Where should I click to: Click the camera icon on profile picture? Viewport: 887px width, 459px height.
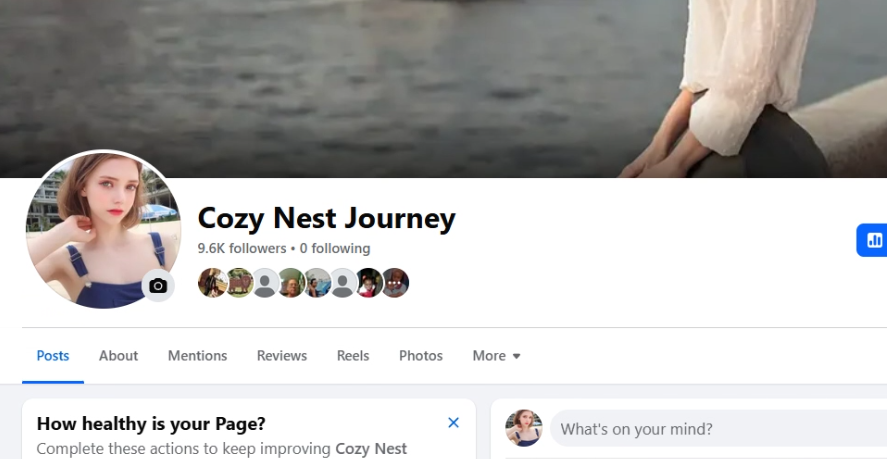click(x=158, y=286)
